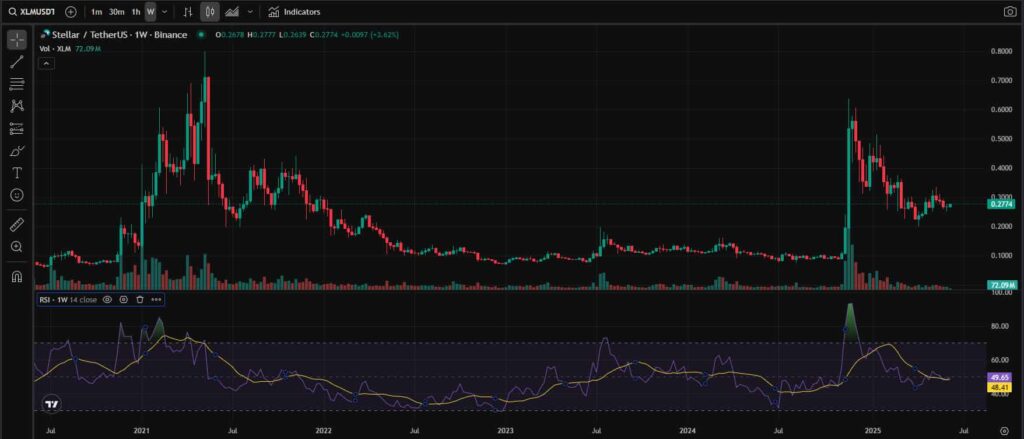
Task: Click the 2021 time axis label
Action: (141, 432)
